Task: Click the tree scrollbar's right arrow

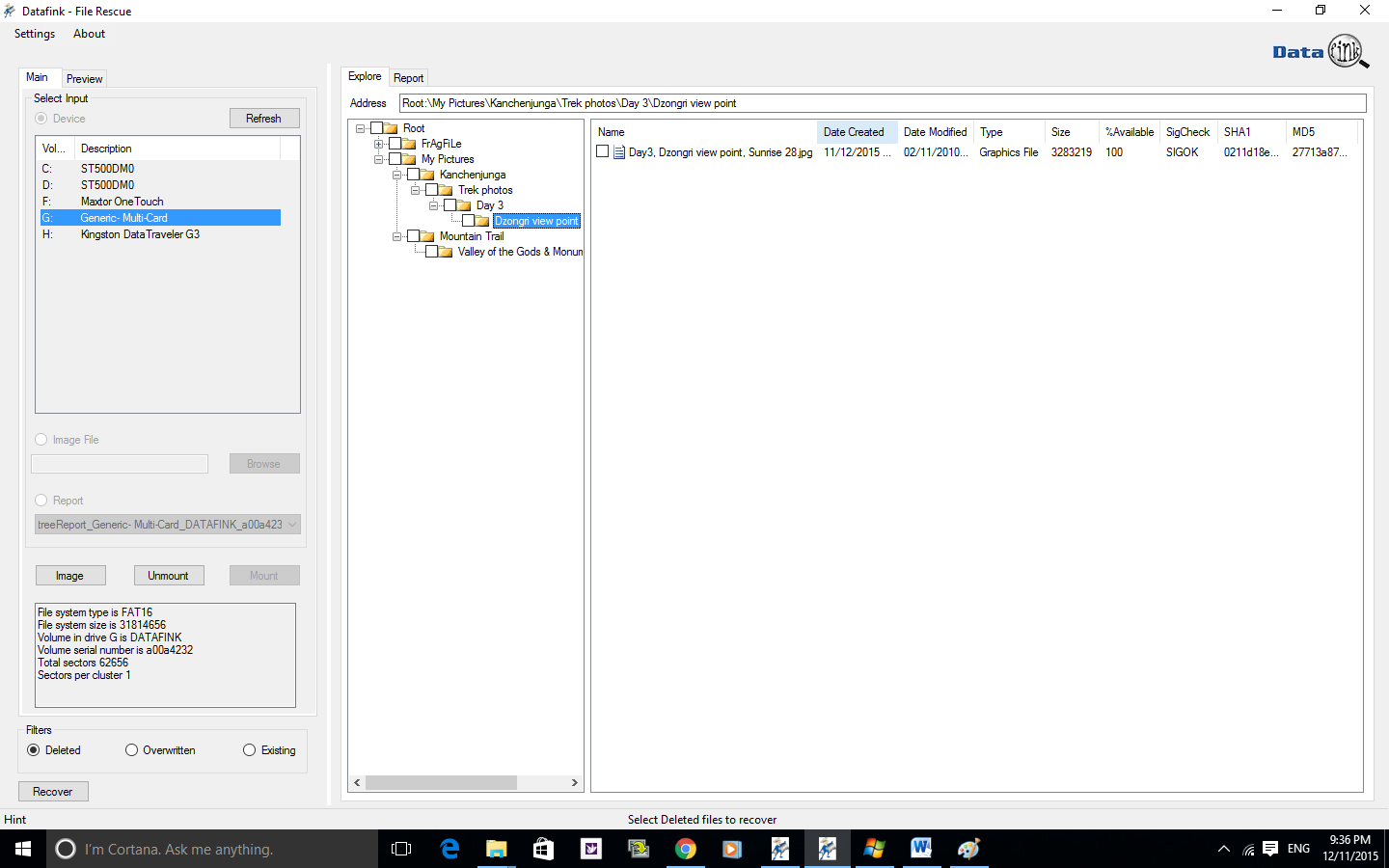Action: [x=575, y=783]
